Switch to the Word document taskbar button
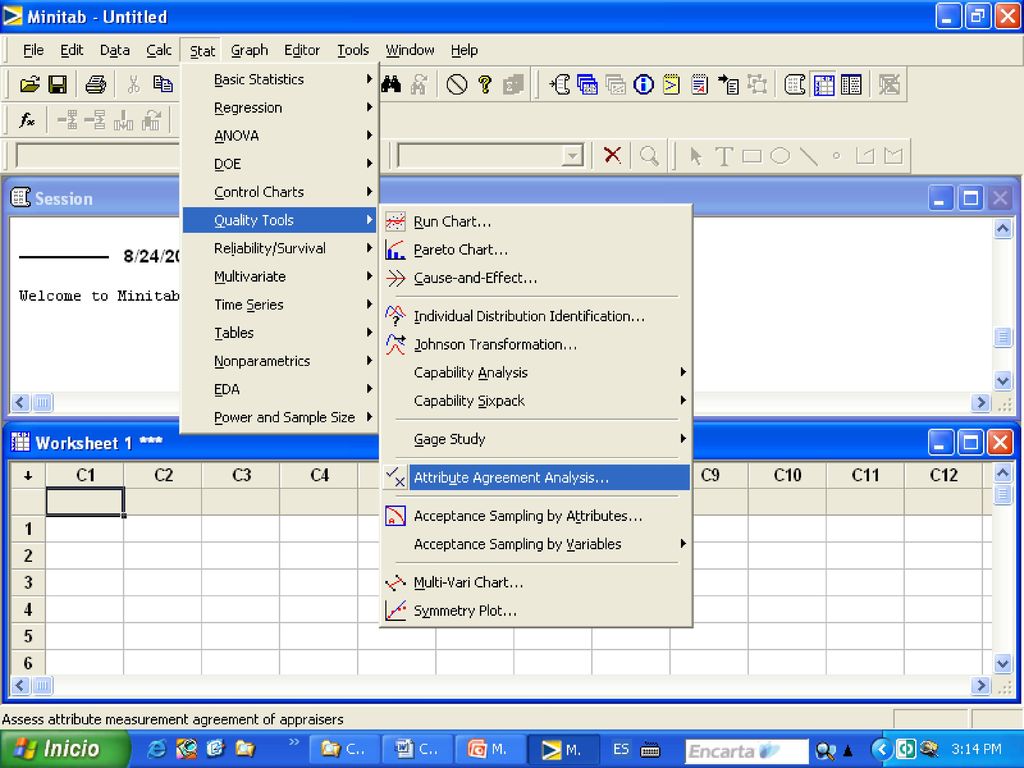 coord(418,749)
